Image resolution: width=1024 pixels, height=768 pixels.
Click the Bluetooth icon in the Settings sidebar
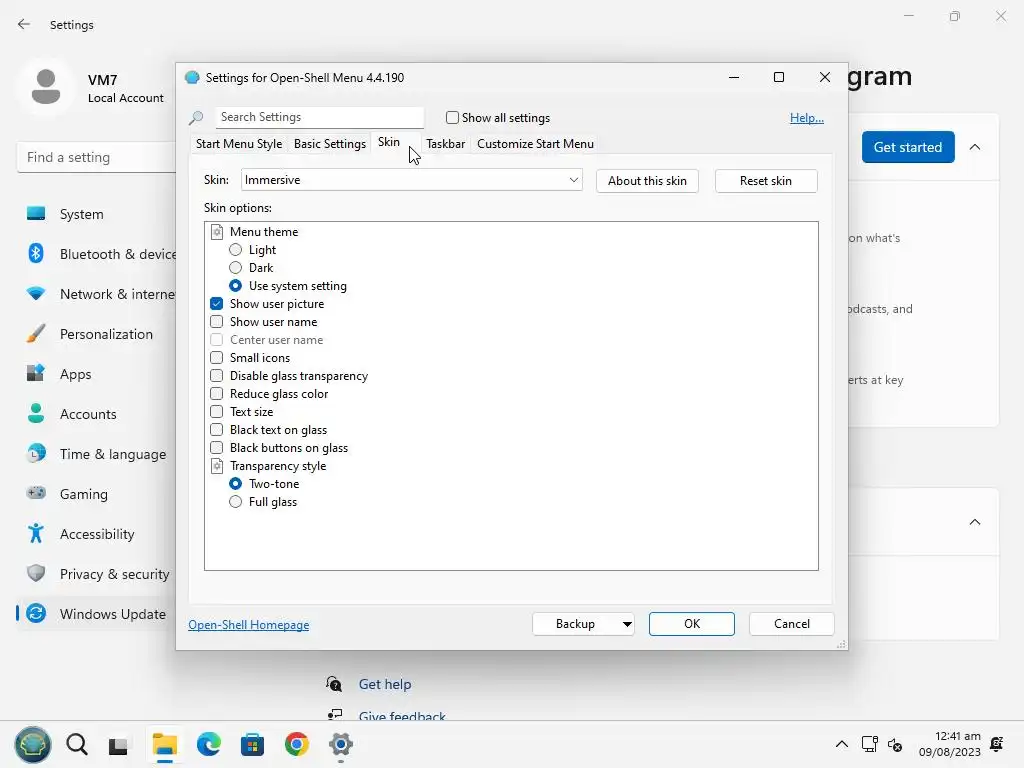(x=36, y=253)
